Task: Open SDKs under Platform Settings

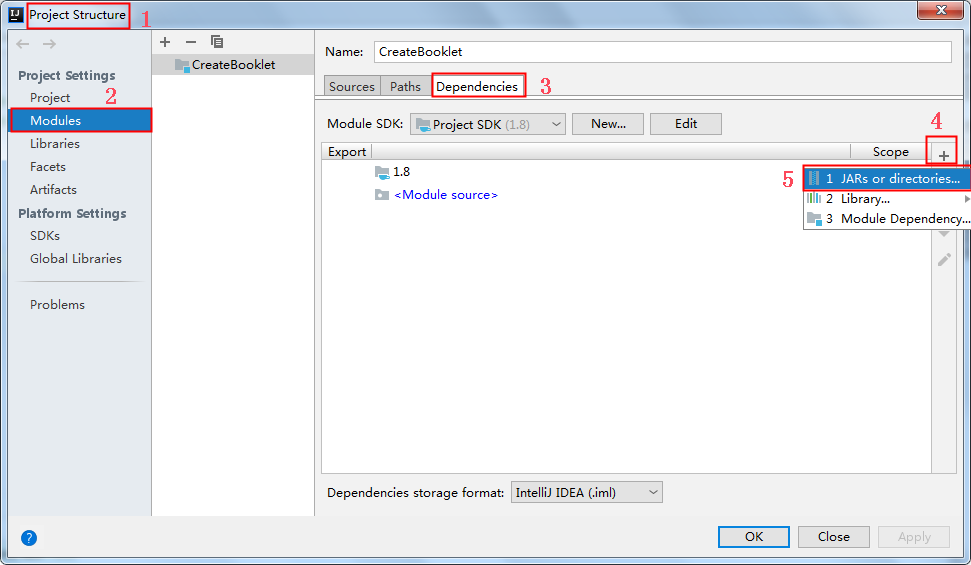Action: [x=45, y=235]
